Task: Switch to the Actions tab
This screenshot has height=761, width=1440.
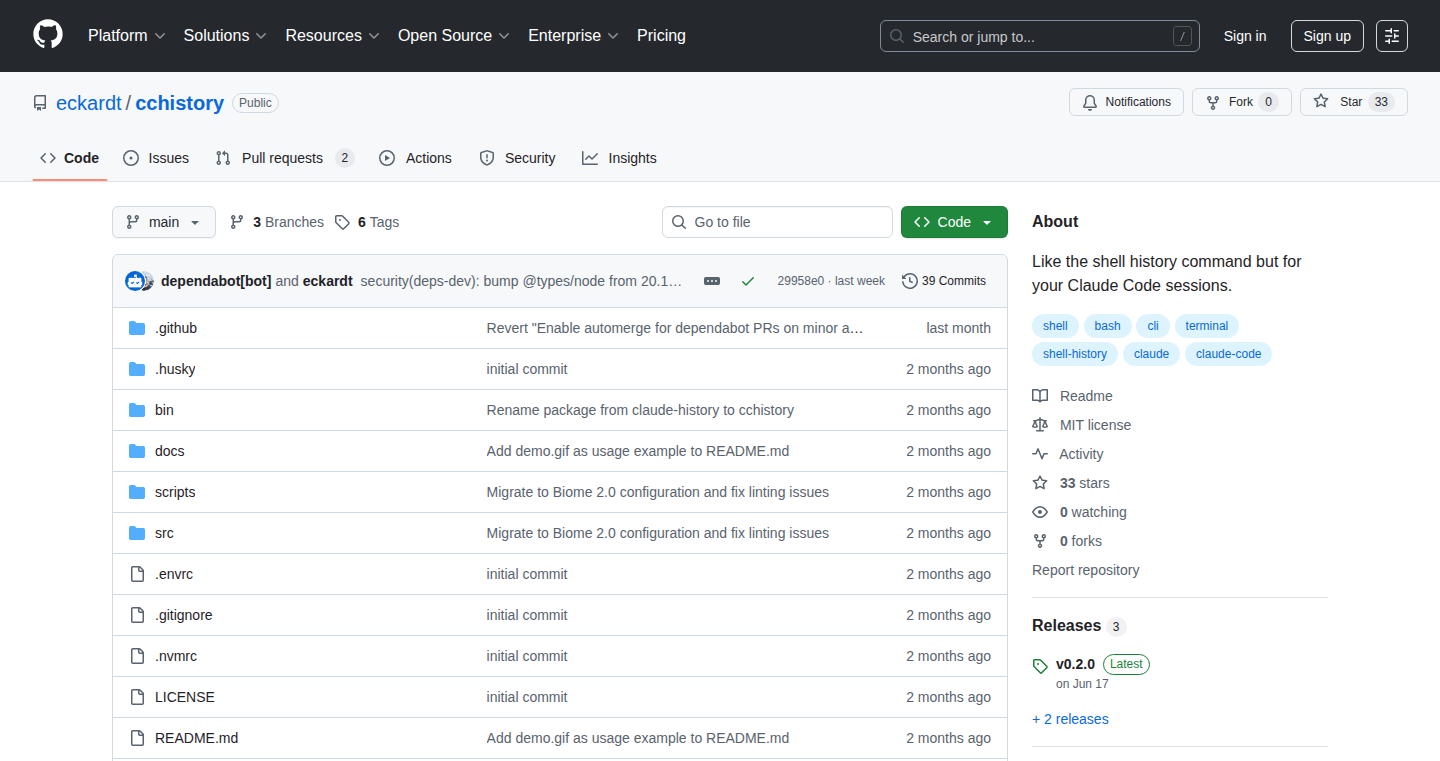Action: (x=416, y=158)
